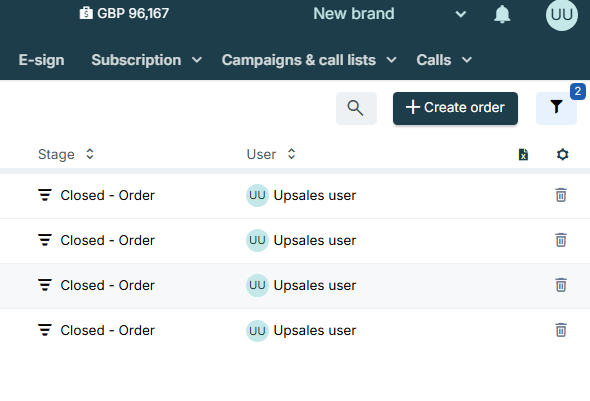Open the third Closed - Order row
590x401 pixels.
pos(295,286)
